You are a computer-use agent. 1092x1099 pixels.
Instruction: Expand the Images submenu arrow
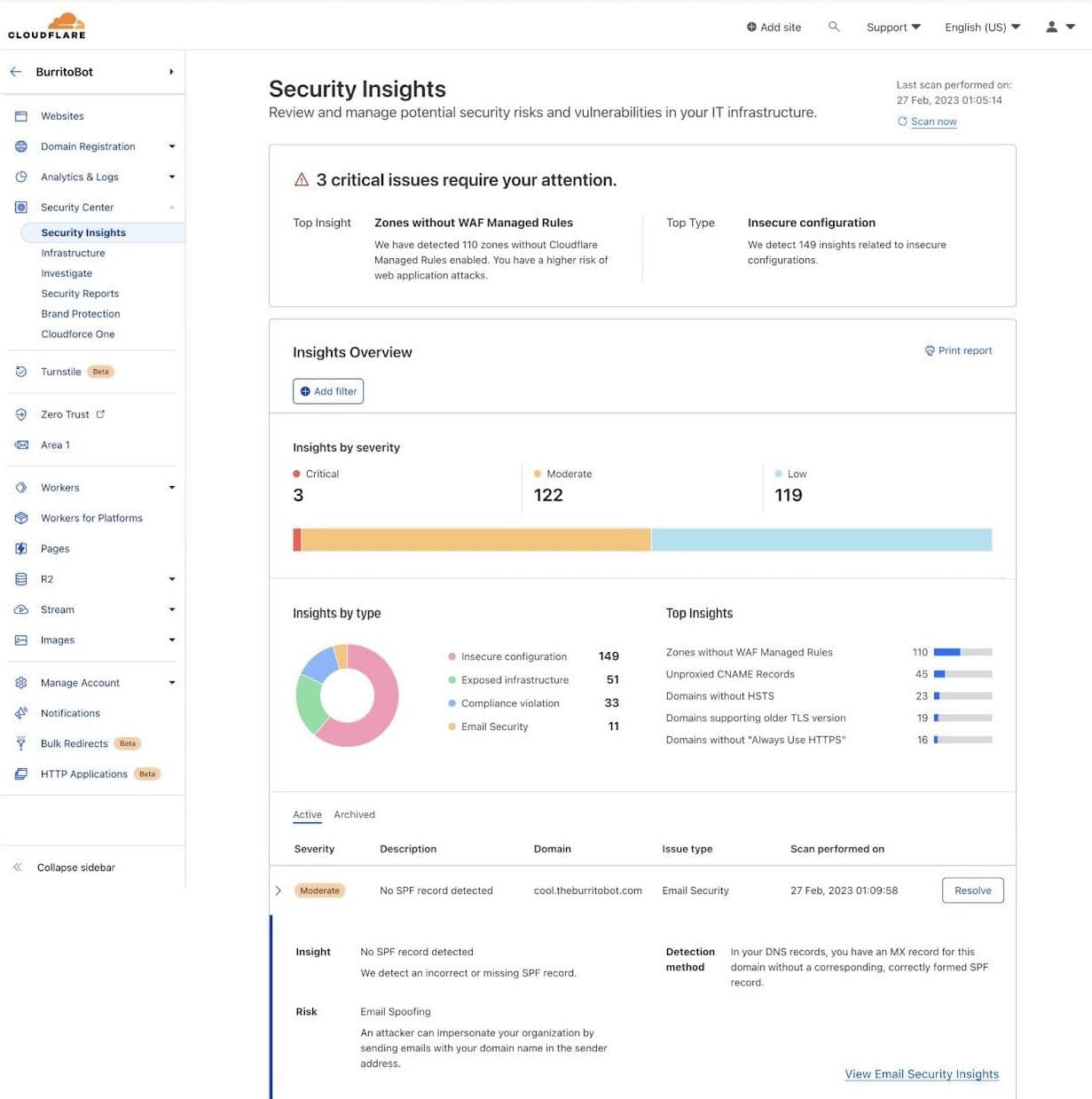click(x=172, y=640)
